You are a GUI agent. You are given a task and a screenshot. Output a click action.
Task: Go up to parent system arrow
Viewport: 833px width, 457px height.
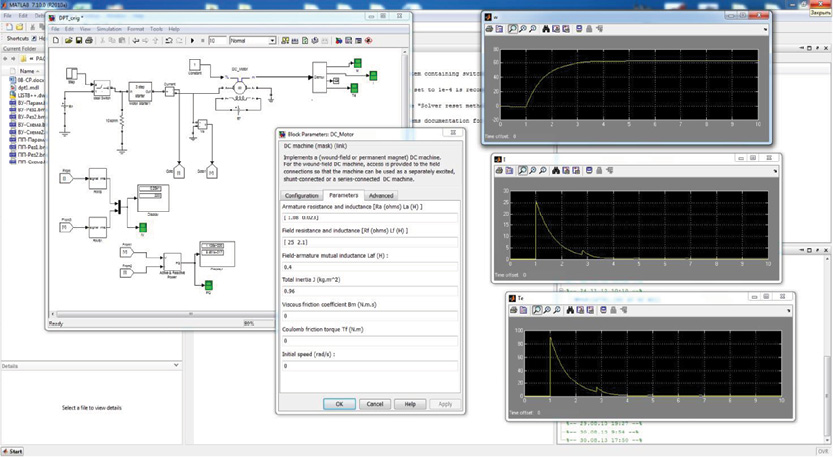coord(156,40)
